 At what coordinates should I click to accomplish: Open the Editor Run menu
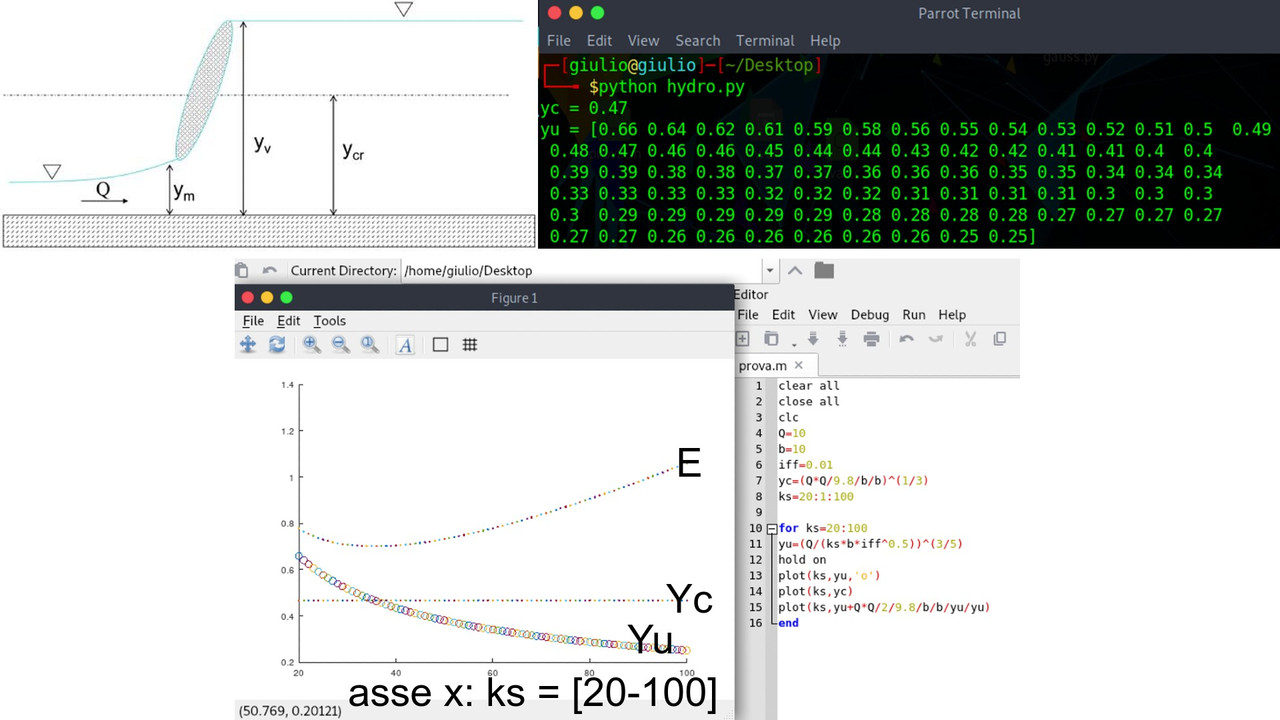click(914, 314)
